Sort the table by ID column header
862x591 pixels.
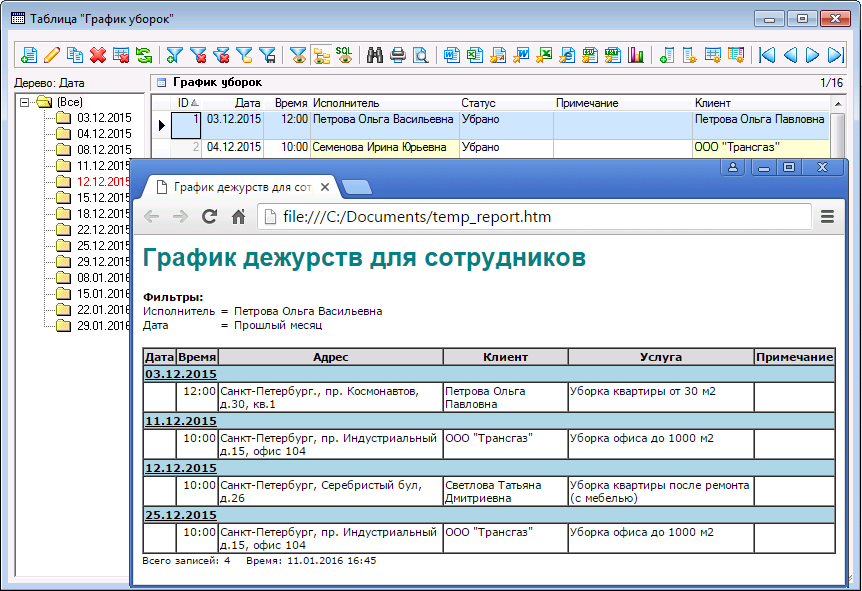coord(183,103)
